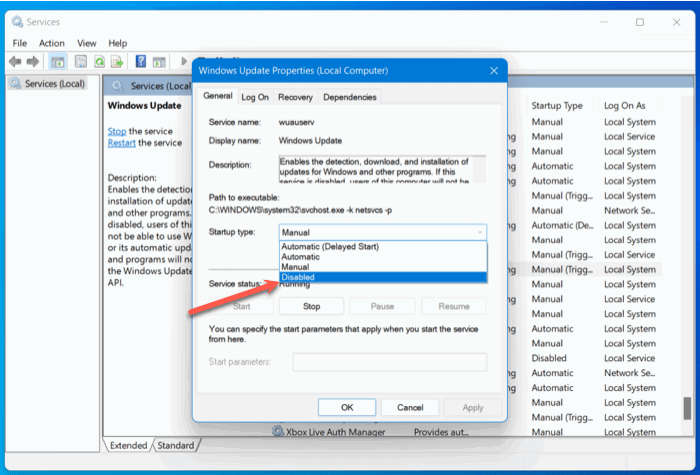The image size is (700, 475).
Task: Switch to the Log On tab
Action: coord(255,97)
